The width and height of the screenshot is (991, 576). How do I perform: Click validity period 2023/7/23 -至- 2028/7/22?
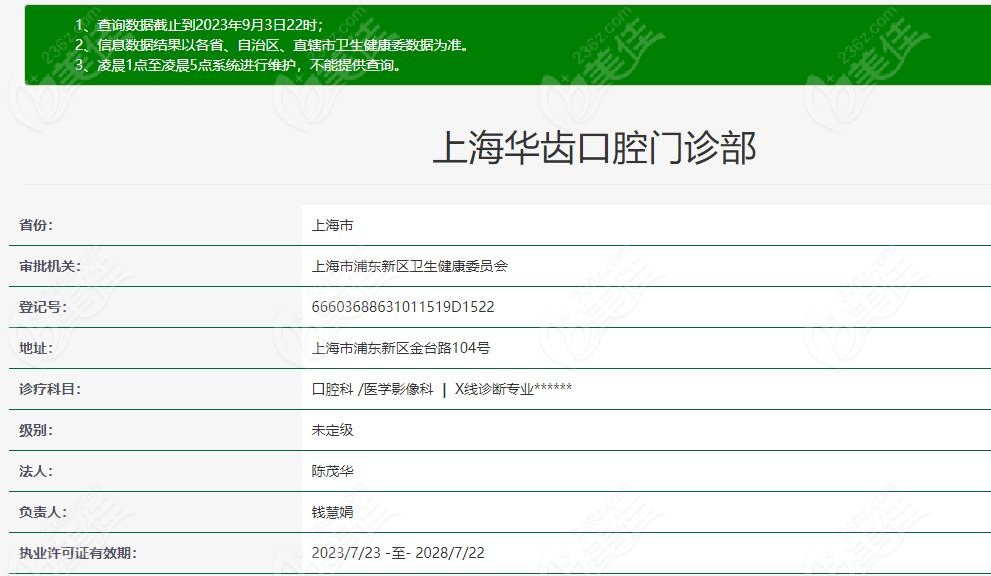click(x=398, y=553)
